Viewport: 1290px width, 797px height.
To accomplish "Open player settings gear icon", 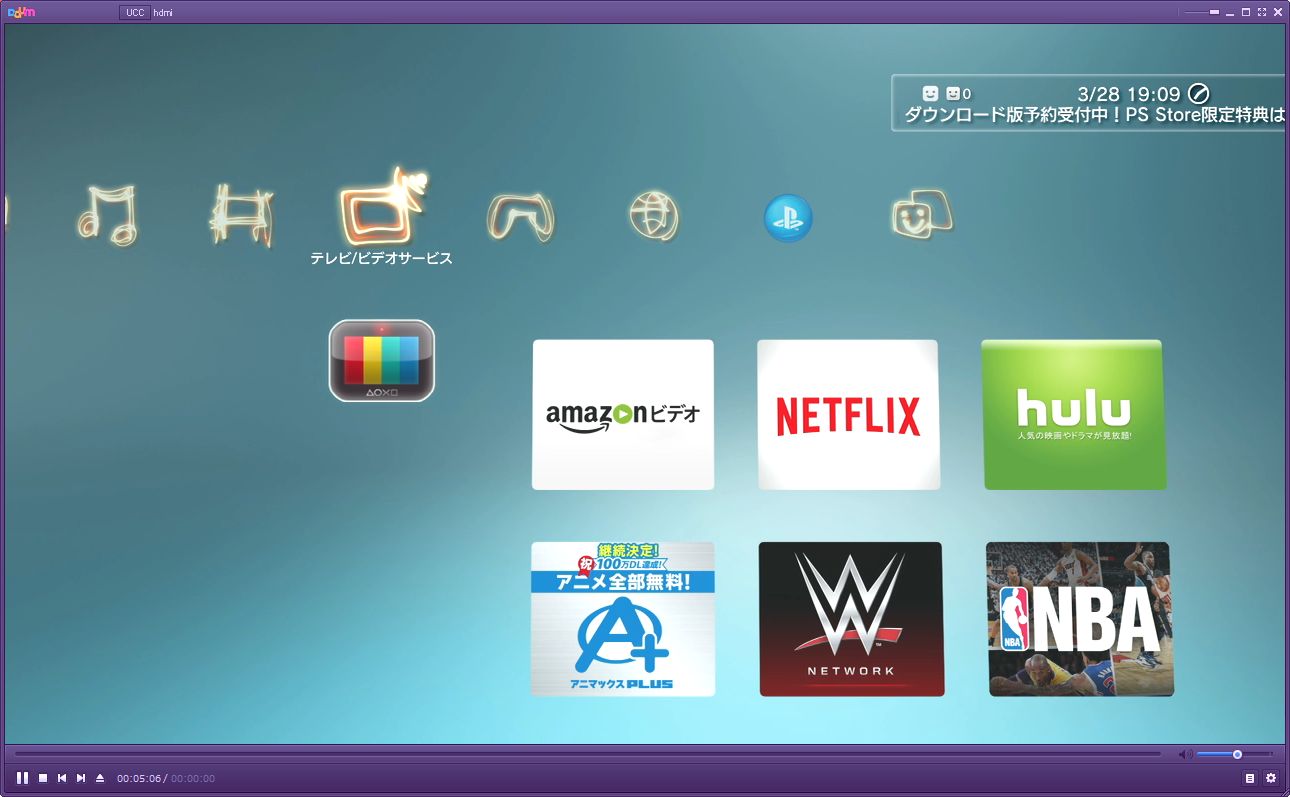I will (x=1271, y=778).
